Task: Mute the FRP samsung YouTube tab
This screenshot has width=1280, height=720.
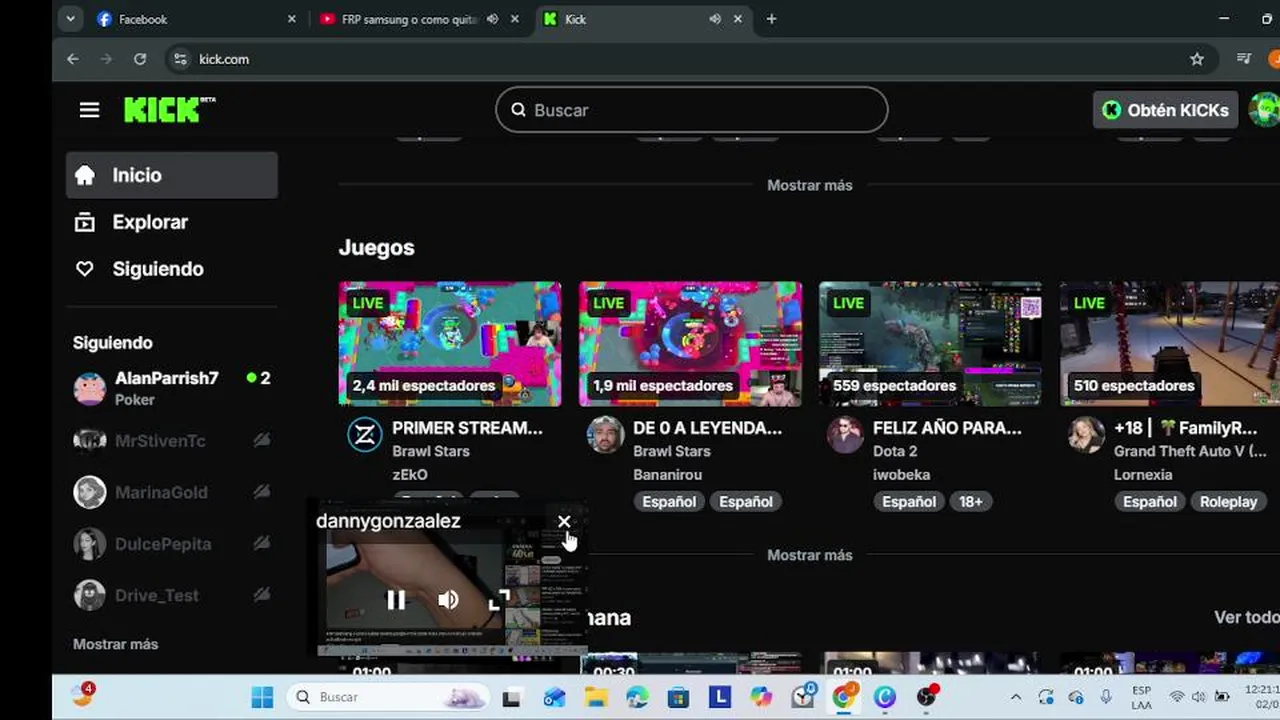Action: [x=492, y=19]
